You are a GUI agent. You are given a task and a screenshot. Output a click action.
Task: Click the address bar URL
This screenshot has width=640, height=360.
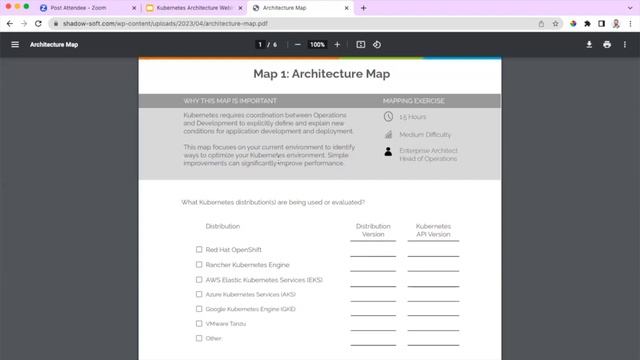(165, 24)
